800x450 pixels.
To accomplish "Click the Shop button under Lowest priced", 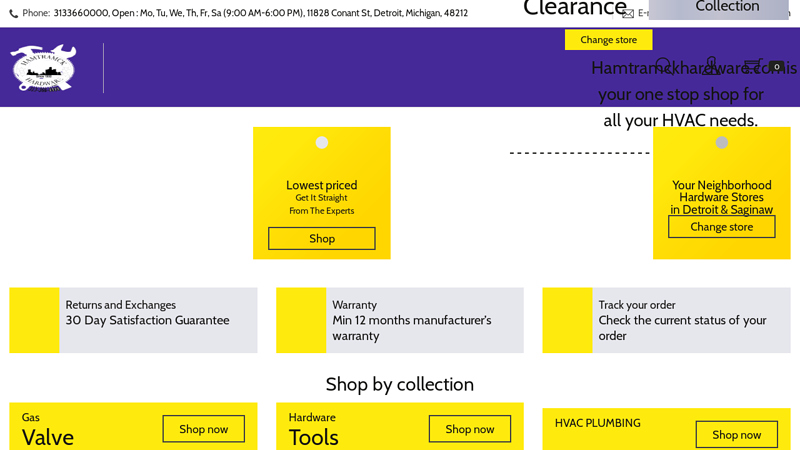I will [322, 239].
